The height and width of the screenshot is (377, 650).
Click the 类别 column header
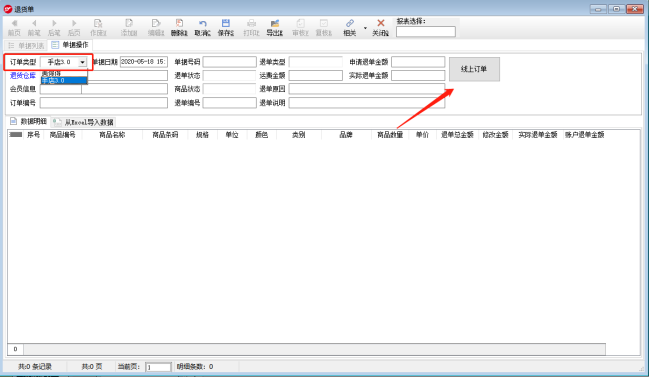[298, 135]
